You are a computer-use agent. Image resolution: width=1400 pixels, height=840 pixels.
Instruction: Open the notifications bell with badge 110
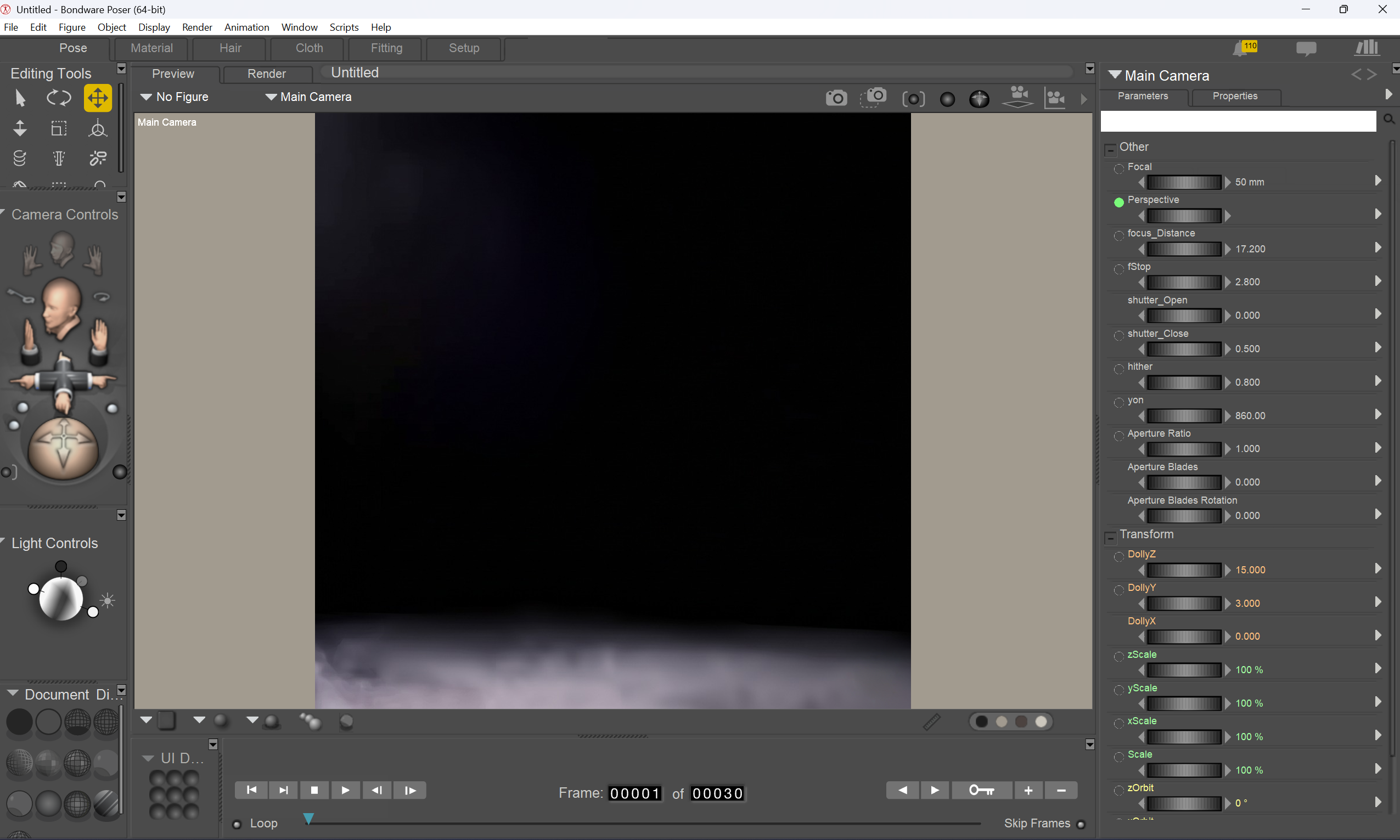[x=1245, y=48]
